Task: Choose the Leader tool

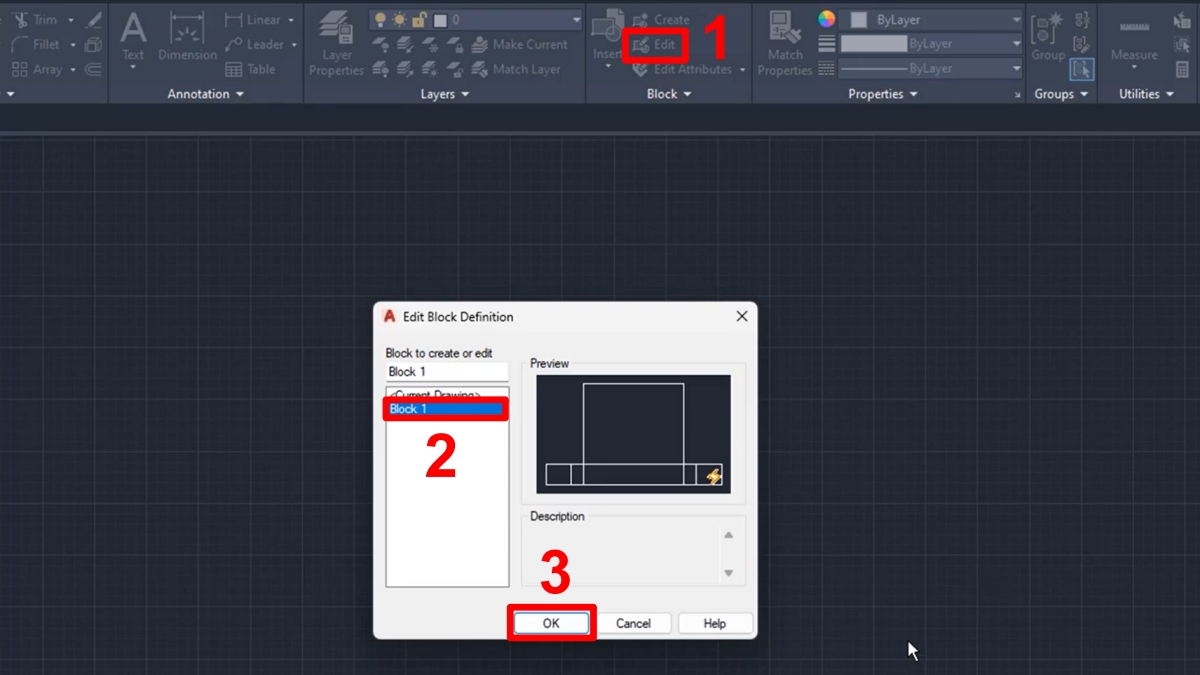Action: [255, 44]
